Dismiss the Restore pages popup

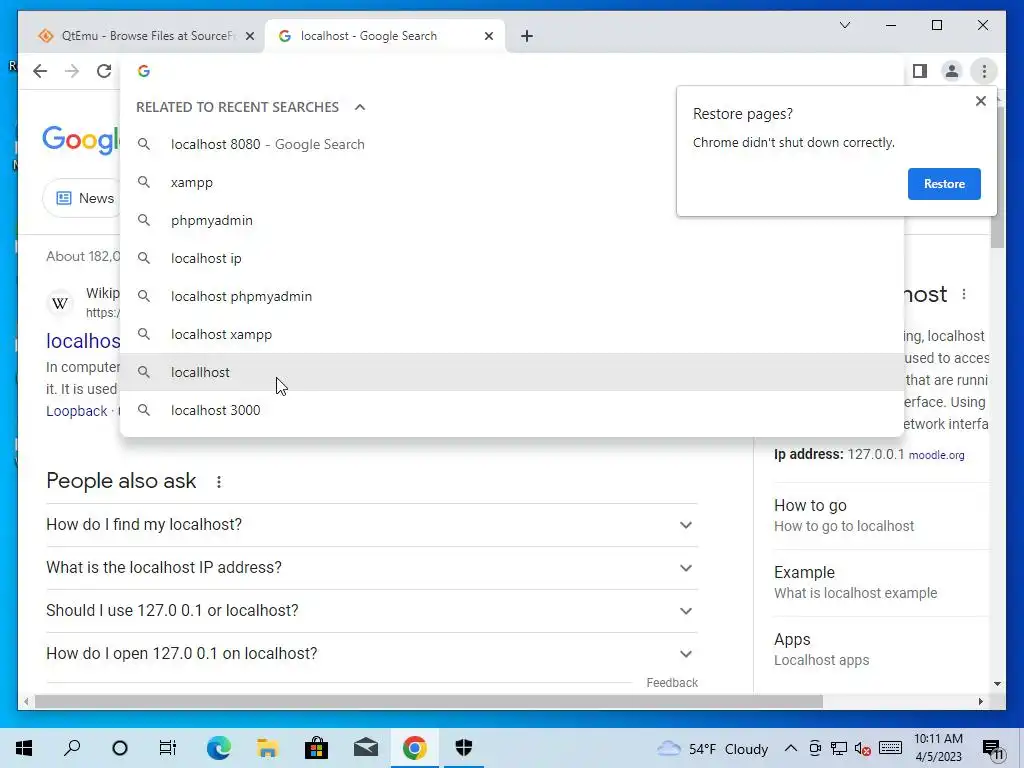(x=980, y=101)
